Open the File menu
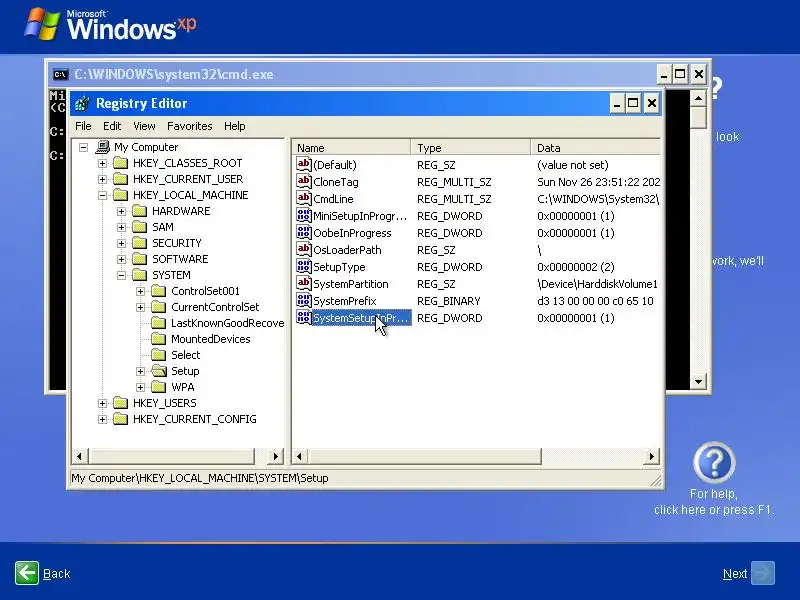The width and height of the screenshot is (800, 600). (x=83, y=126)
